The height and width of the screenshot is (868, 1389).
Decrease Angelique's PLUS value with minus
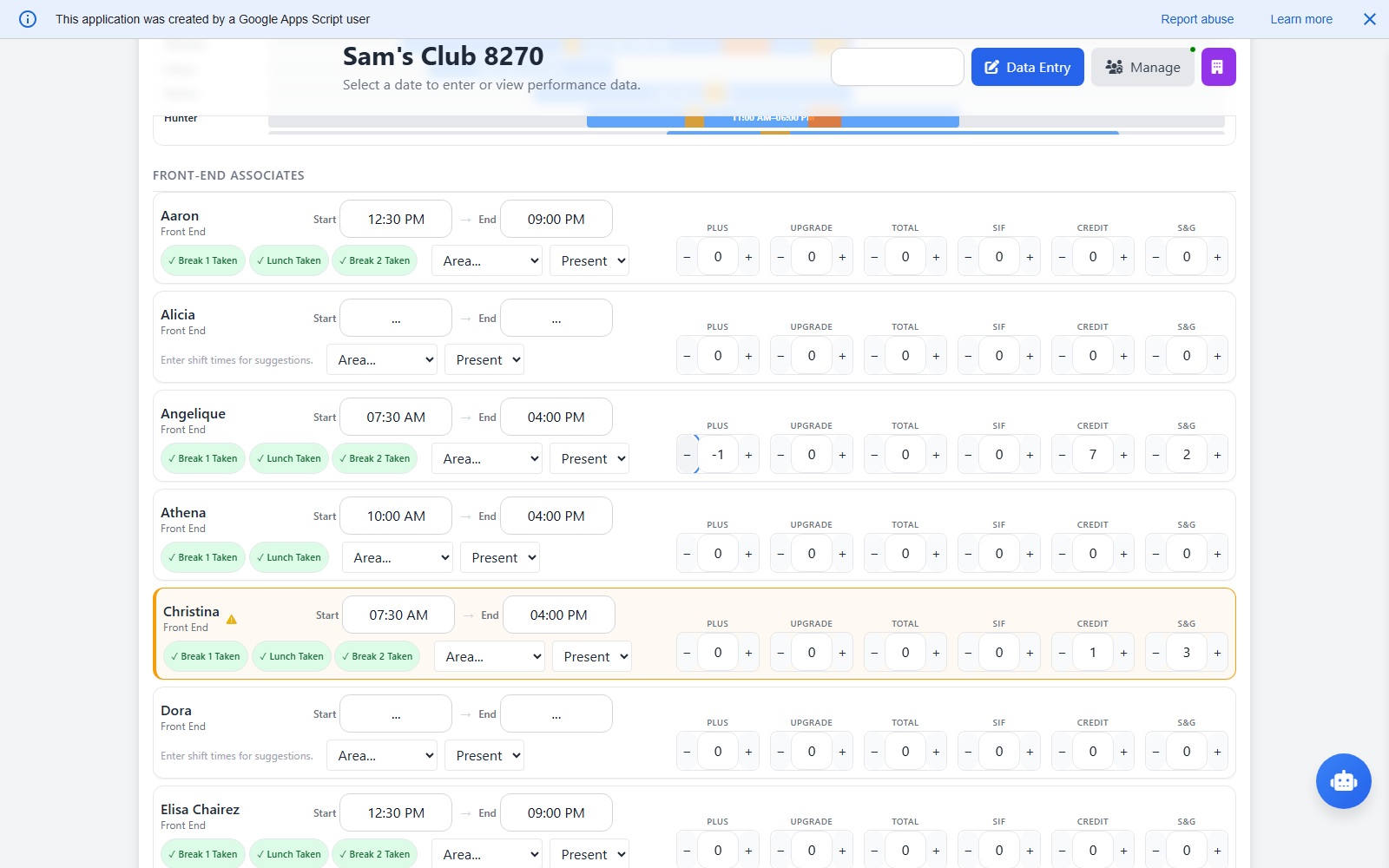click(x=688, y=455)
